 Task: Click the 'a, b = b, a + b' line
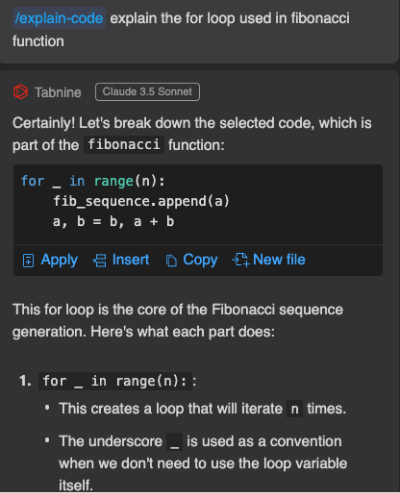point(113,221)
